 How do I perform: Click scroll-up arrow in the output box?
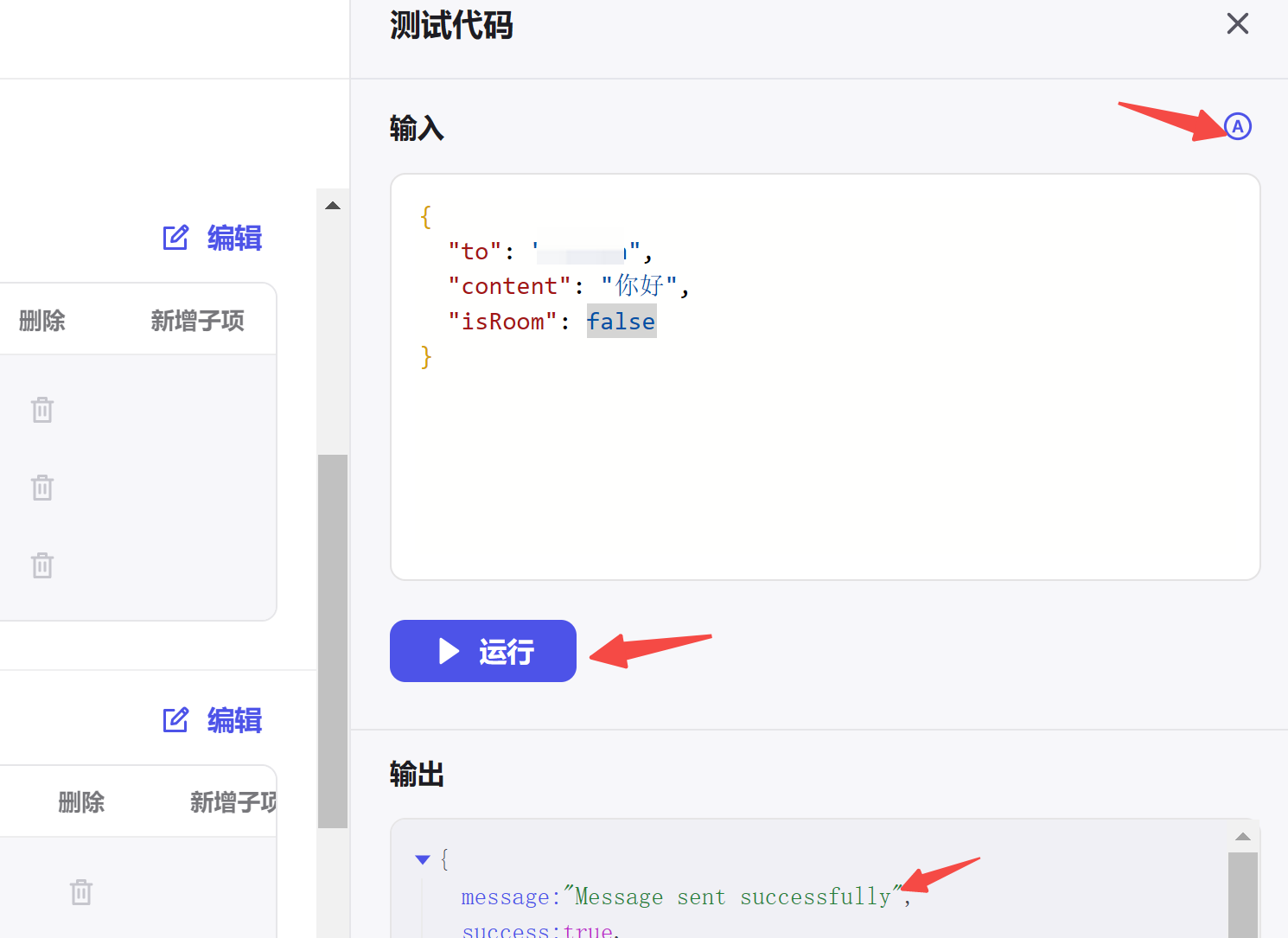pyautogui.click(x=1243, y=836)
